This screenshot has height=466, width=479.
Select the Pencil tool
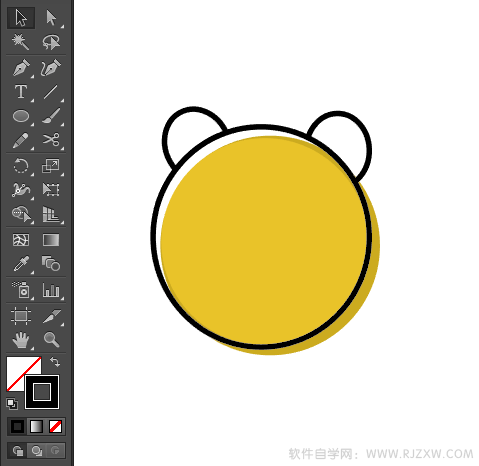point(21,140)
